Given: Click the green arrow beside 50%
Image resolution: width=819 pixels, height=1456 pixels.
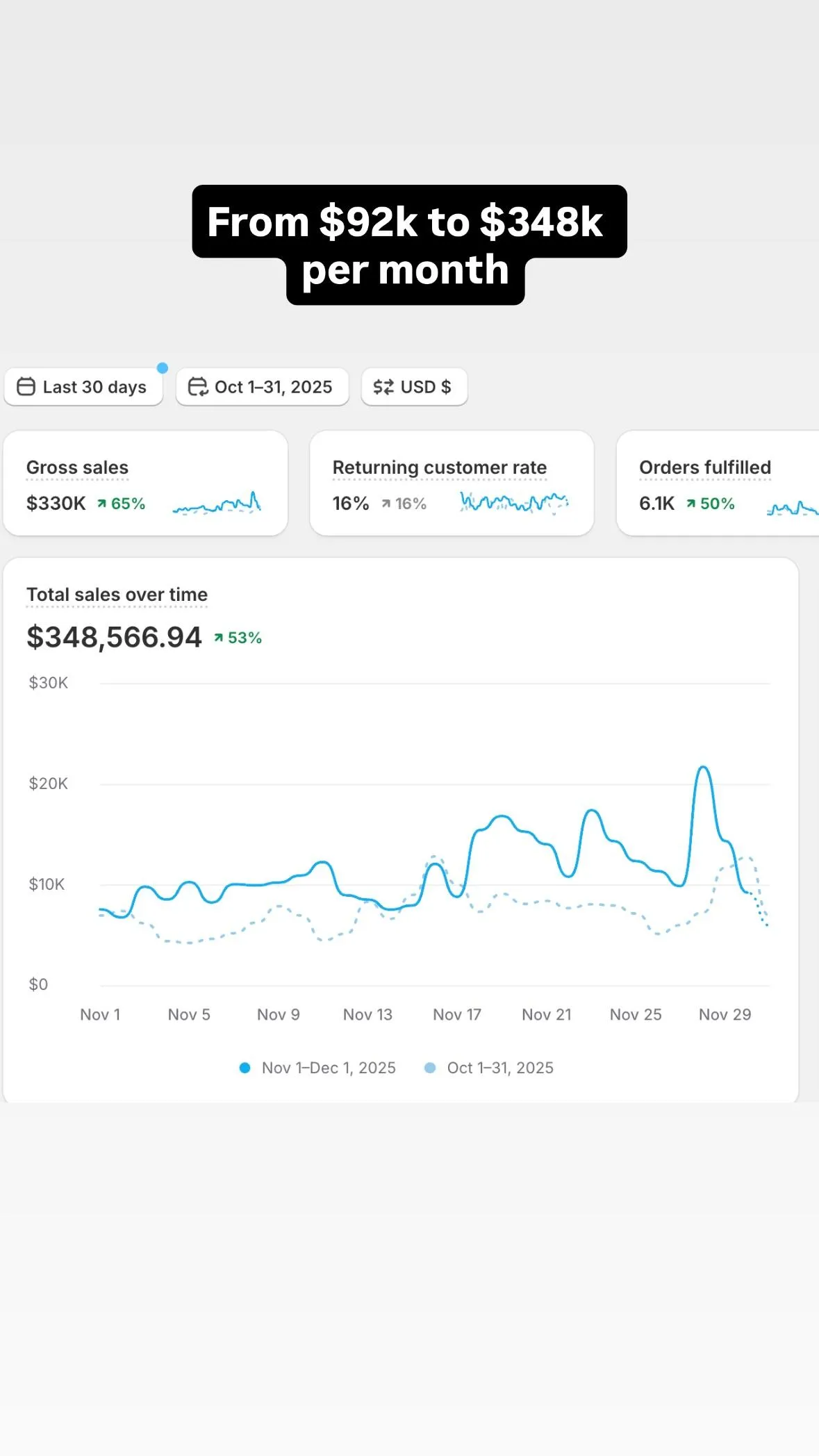Looking at the screenshot, I should click(690, 504).
